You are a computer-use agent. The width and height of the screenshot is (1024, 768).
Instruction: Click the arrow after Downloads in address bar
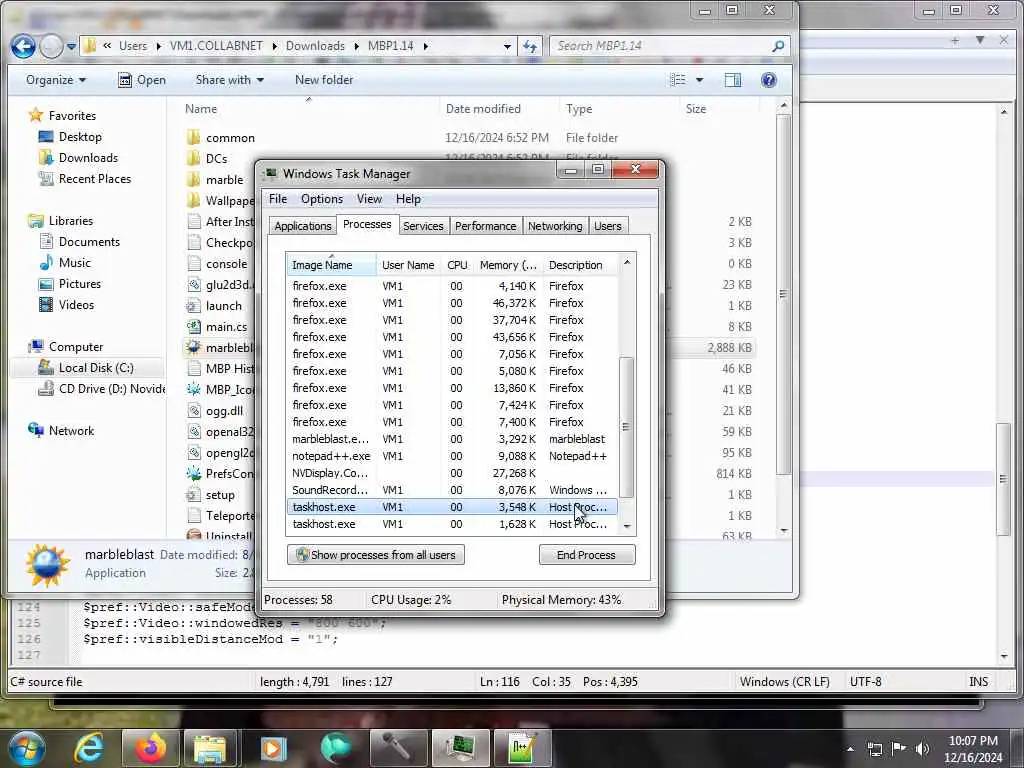click(x=357, y=46)
